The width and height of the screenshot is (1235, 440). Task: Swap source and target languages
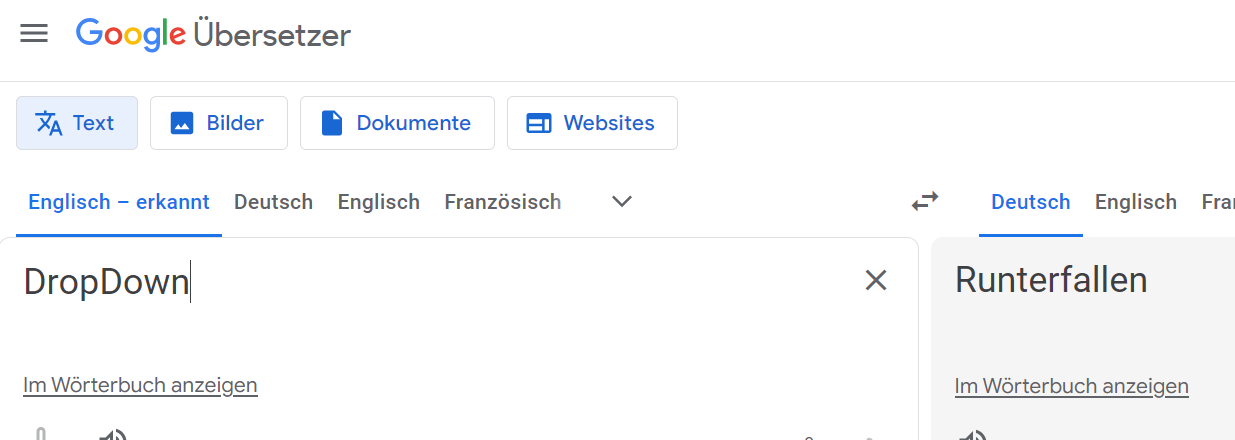925,202
